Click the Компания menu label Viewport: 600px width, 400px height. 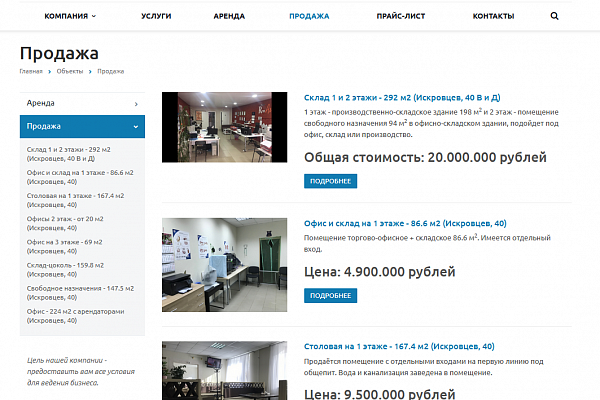[66, 16]
